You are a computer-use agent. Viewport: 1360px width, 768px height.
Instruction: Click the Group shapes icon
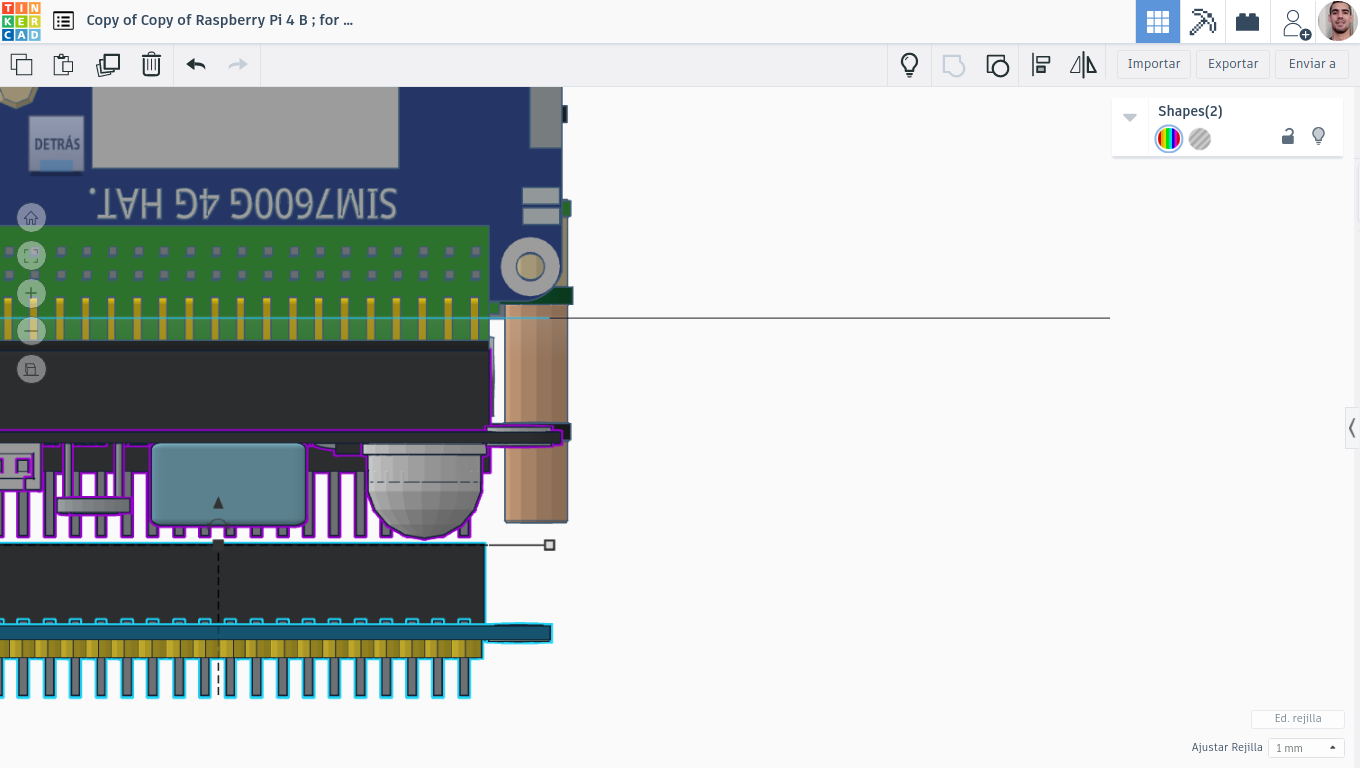click(x=954, y=65)
